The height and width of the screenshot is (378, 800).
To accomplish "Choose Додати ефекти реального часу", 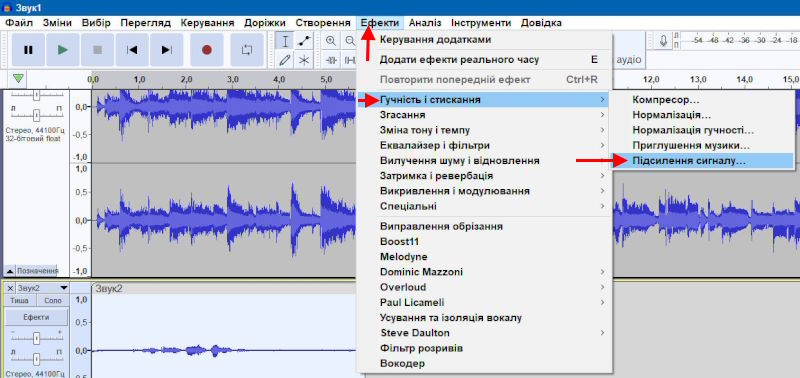I will (484, 60).
